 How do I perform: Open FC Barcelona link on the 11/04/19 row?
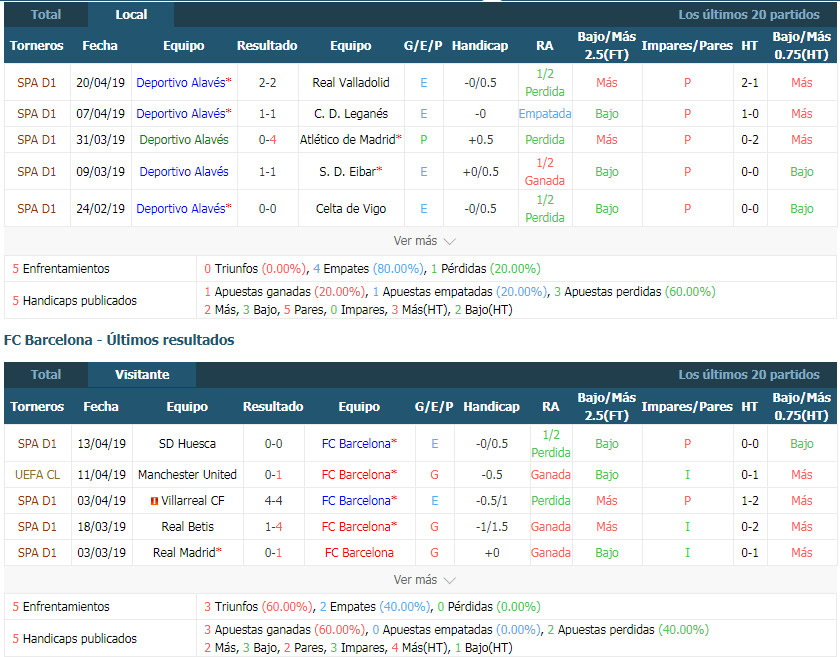359,474
